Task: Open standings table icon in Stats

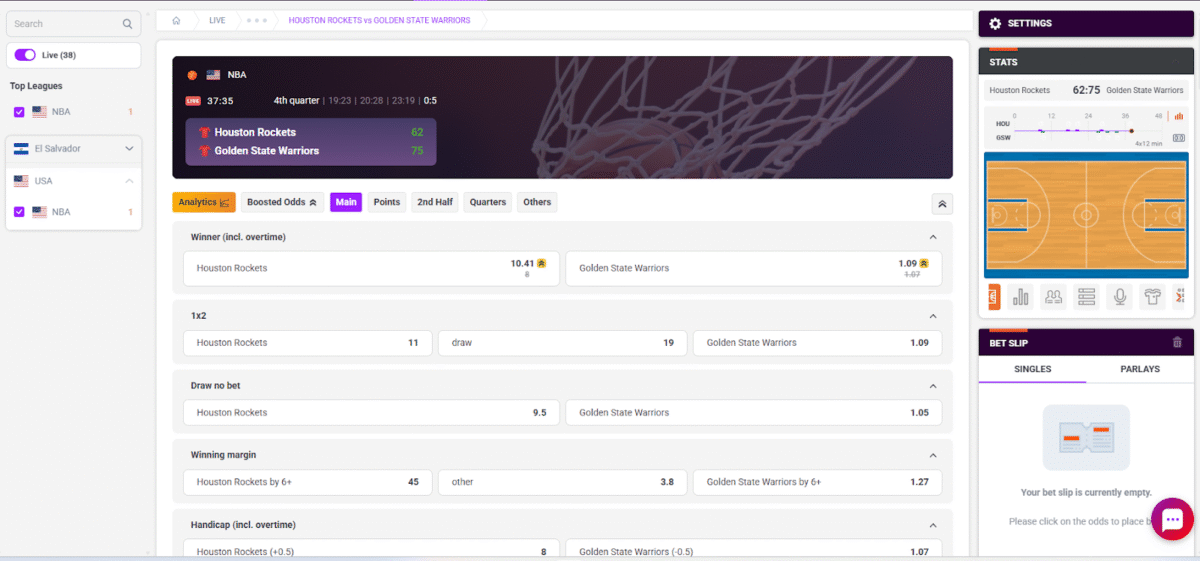Action: point(1087,296)
